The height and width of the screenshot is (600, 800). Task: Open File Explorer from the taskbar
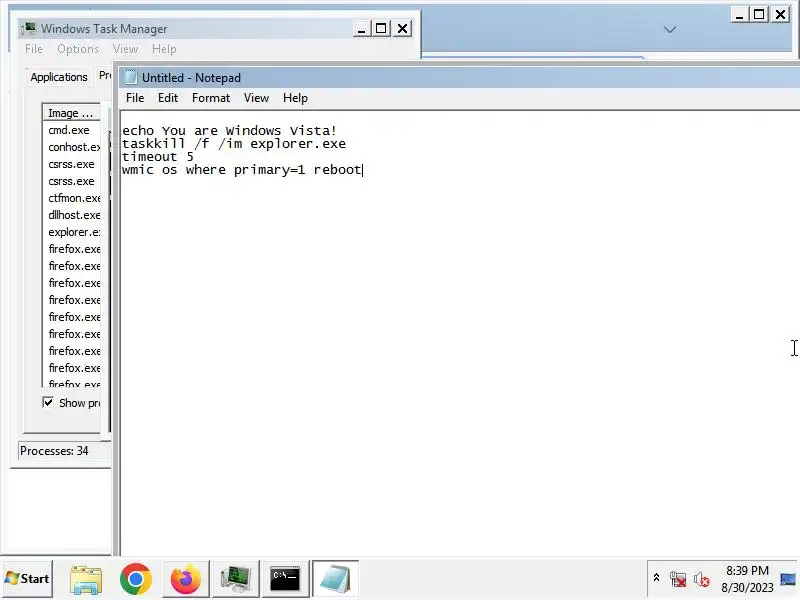pos(86,579)
